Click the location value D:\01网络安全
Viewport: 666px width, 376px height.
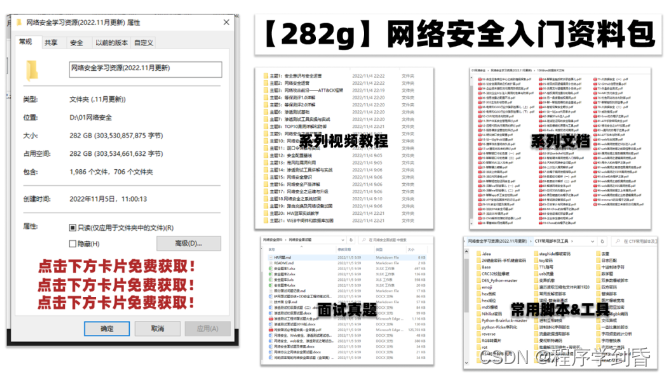90,117
